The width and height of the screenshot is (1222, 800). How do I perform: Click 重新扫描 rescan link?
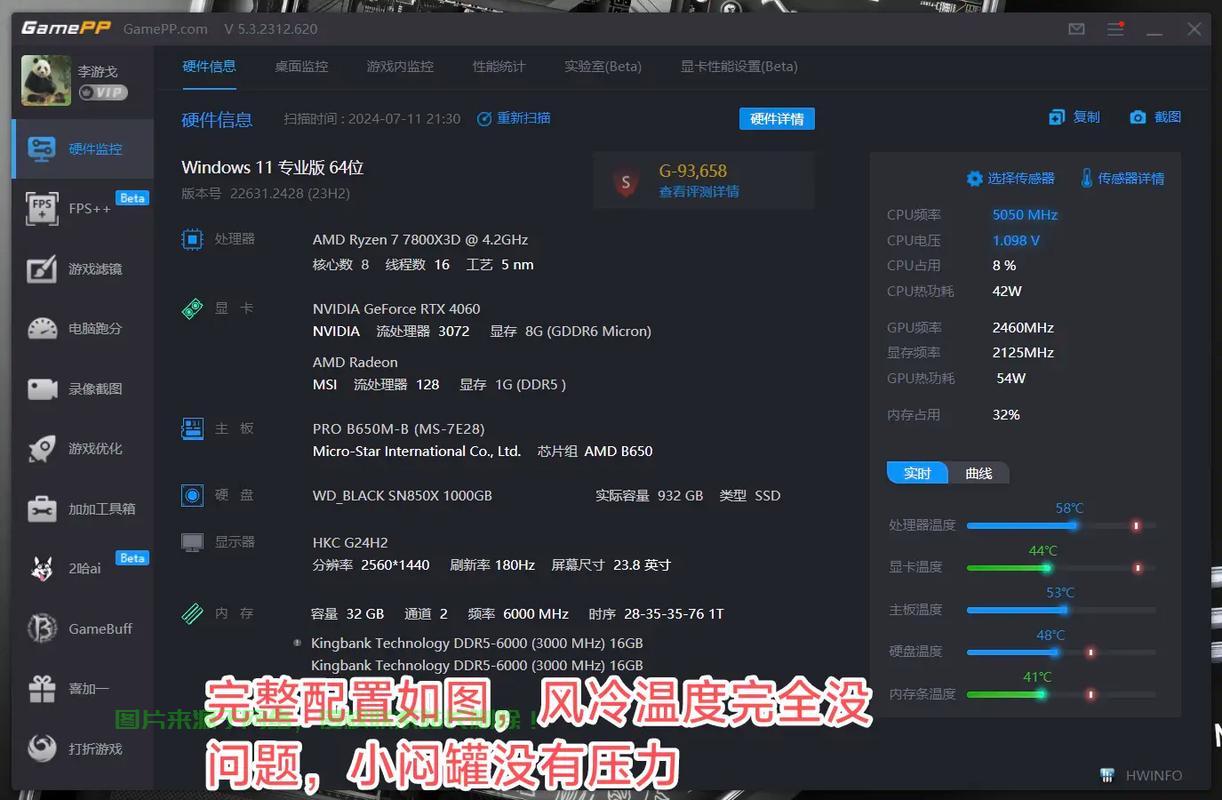click(514, 118)
